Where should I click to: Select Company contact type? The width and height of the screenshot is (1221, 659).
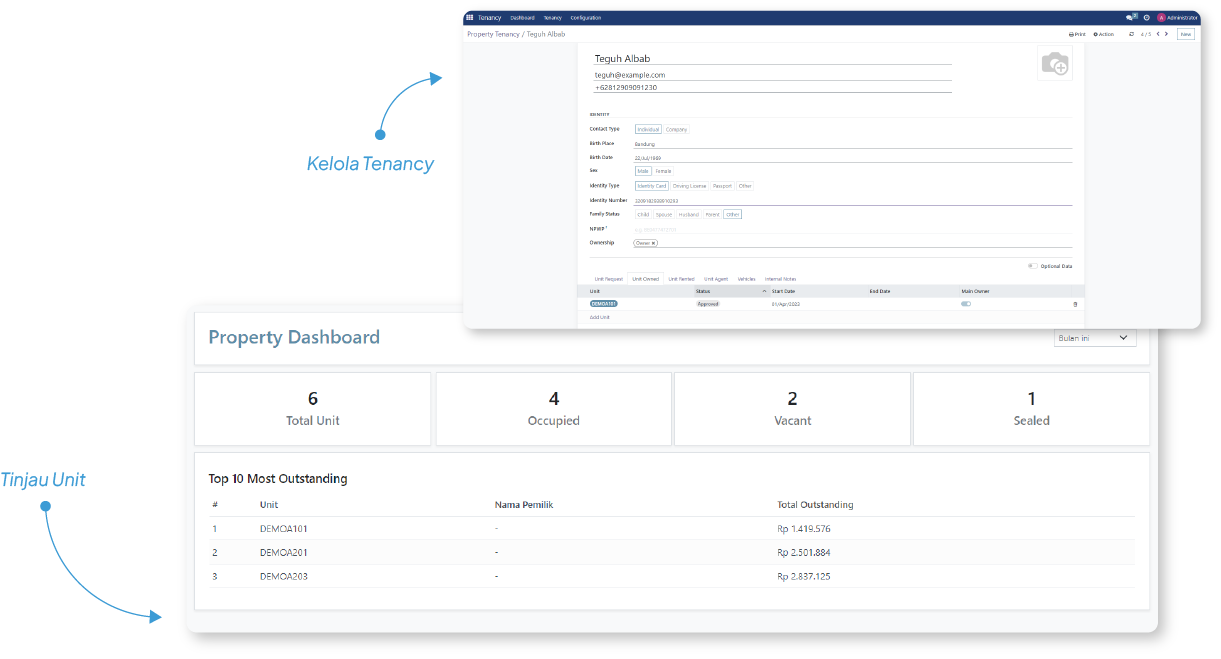coord(677,129)
